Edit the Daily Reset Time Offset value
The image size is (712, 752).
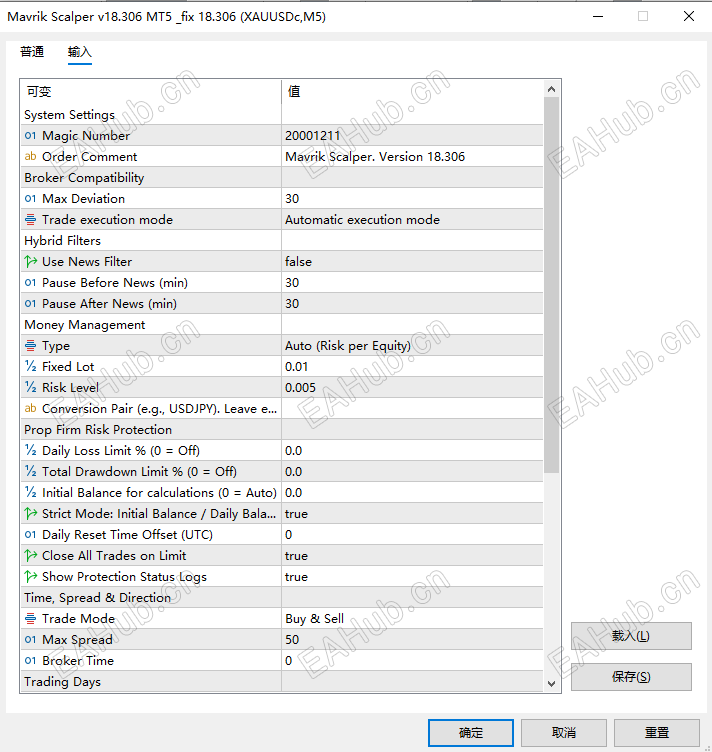point(412,535)
